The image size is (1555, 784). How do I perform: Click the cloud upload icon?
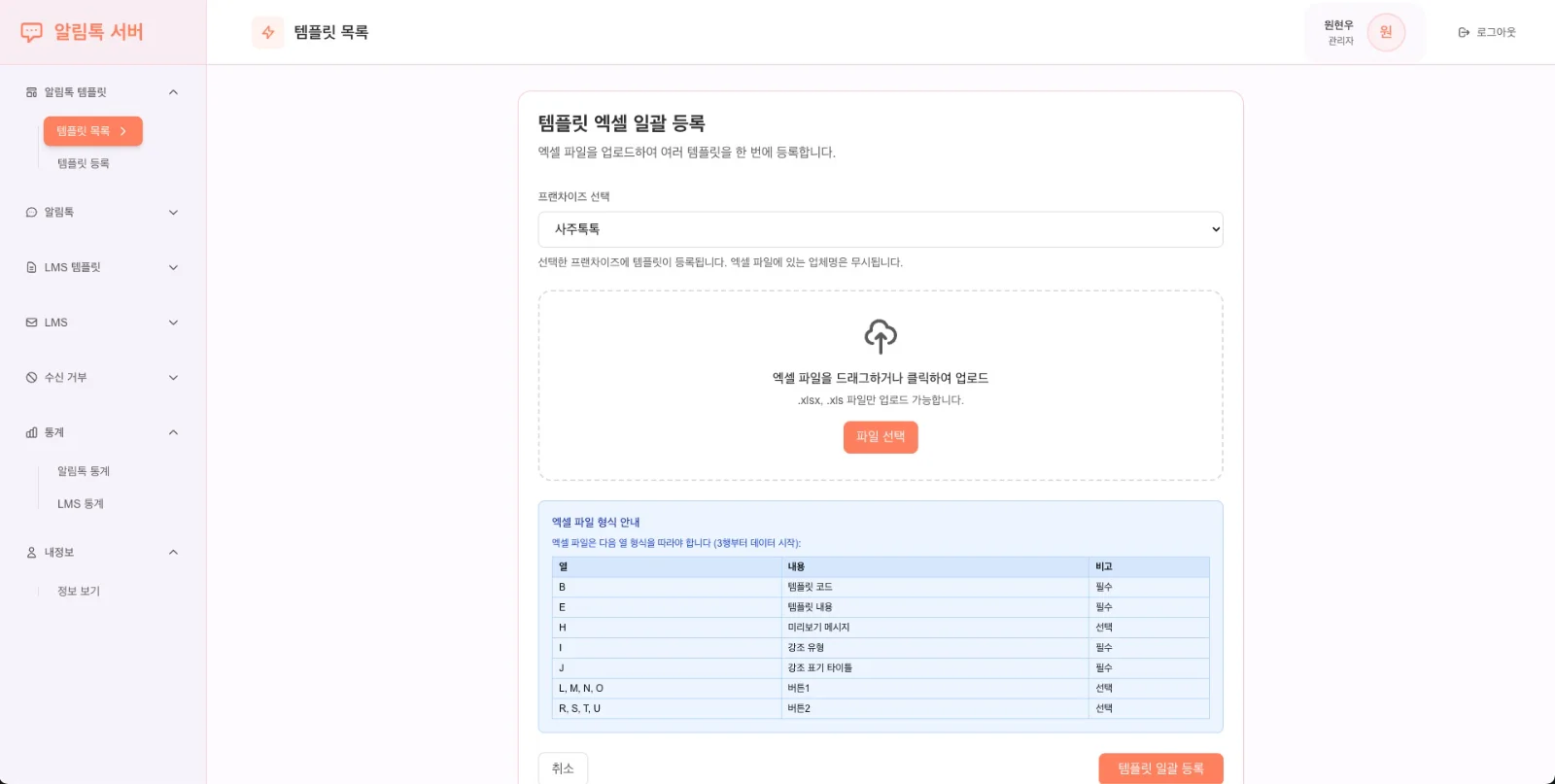pyautogui.click(x=881, y=336)
